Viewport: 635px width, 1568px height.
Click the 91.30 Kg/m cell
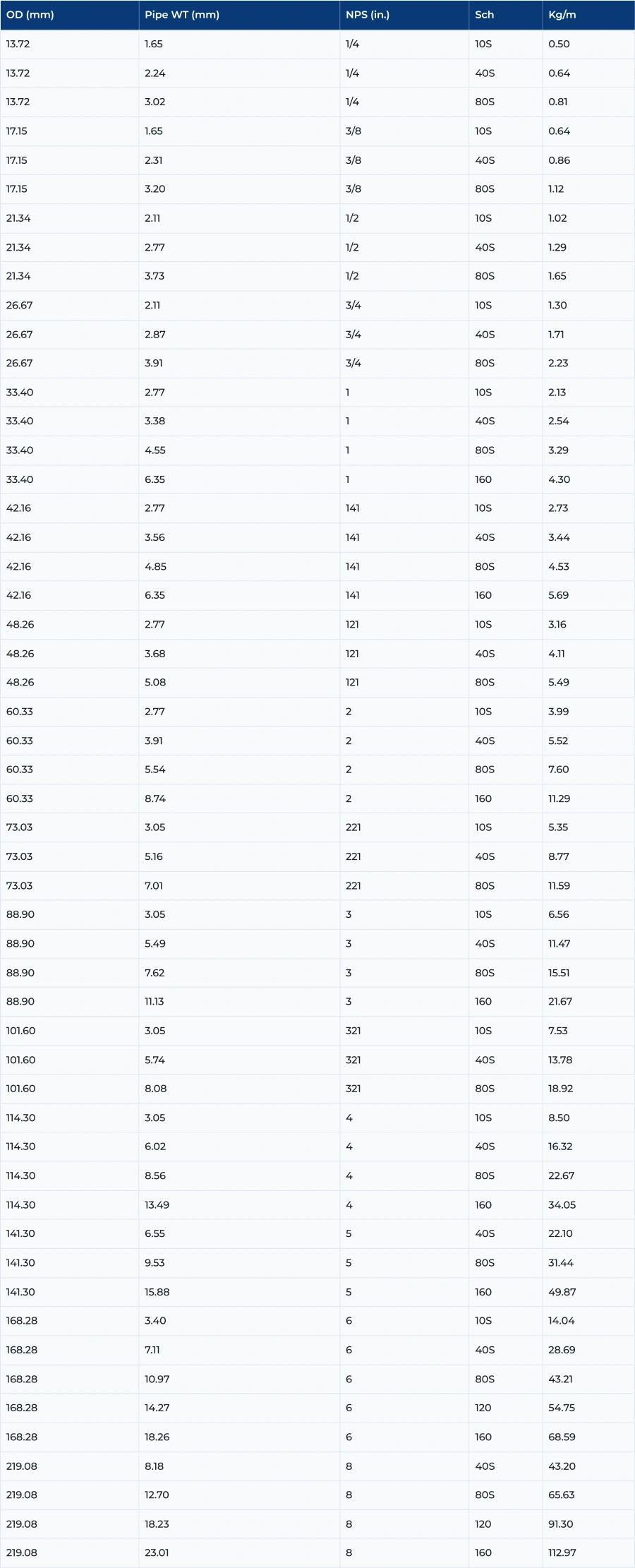click(561, 1524)
